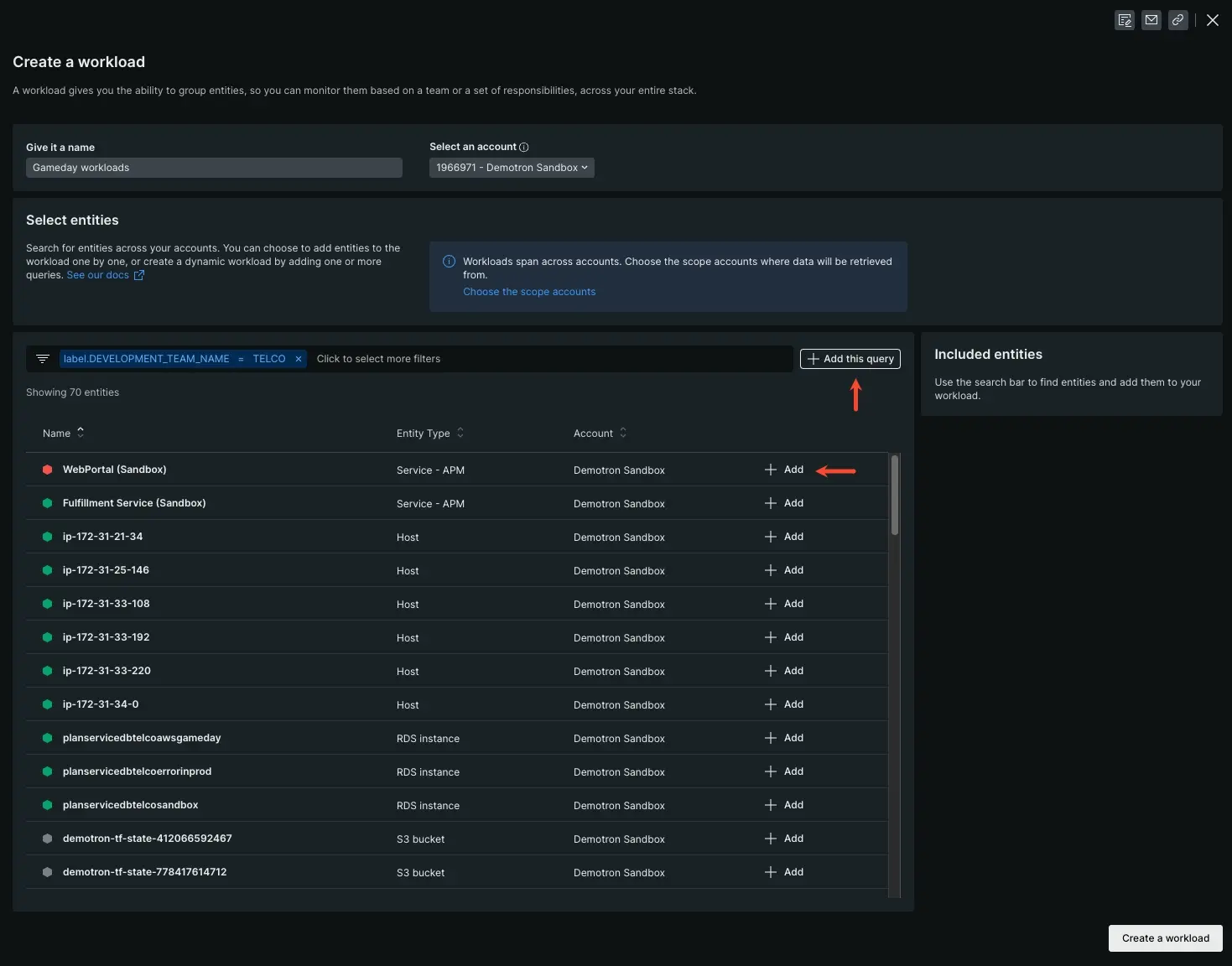The height and width of the screenshot is (966, 1232).
Task: Add host ip-172-31-33-108 to workload
Action: click(x=784, y=604)
